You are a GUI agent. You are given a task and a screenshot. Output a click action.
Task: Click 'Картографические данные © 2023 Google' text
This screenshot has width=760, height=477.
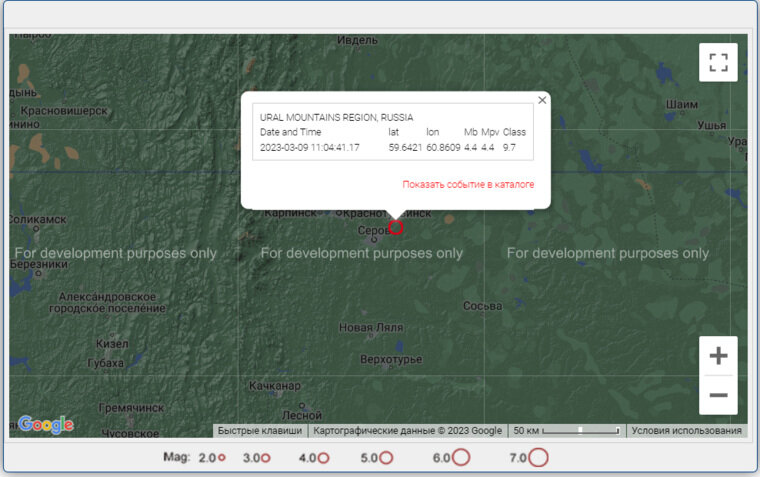coord(407,430)
